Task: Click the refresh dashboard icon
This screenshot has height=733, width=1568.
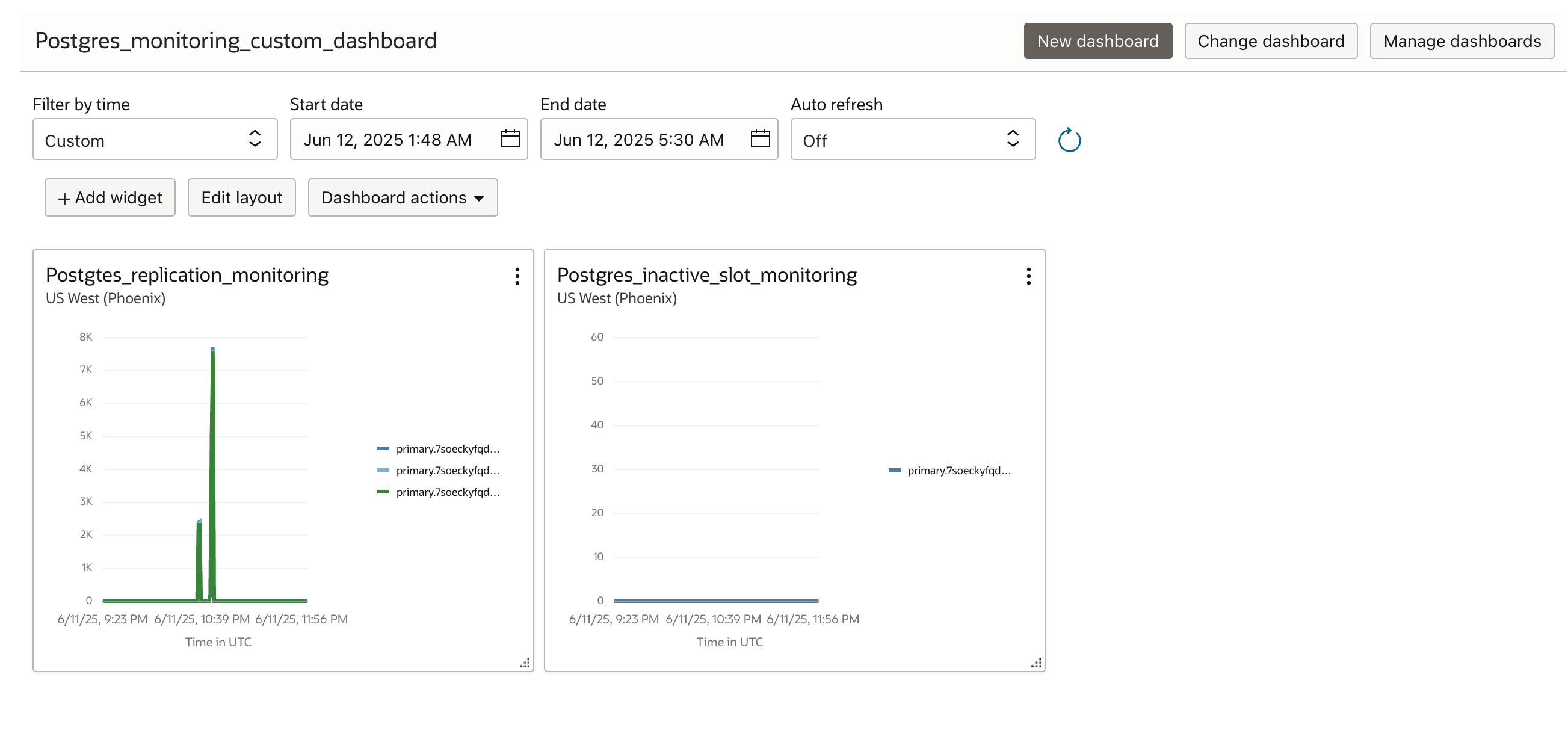Action: [1069, 140]
